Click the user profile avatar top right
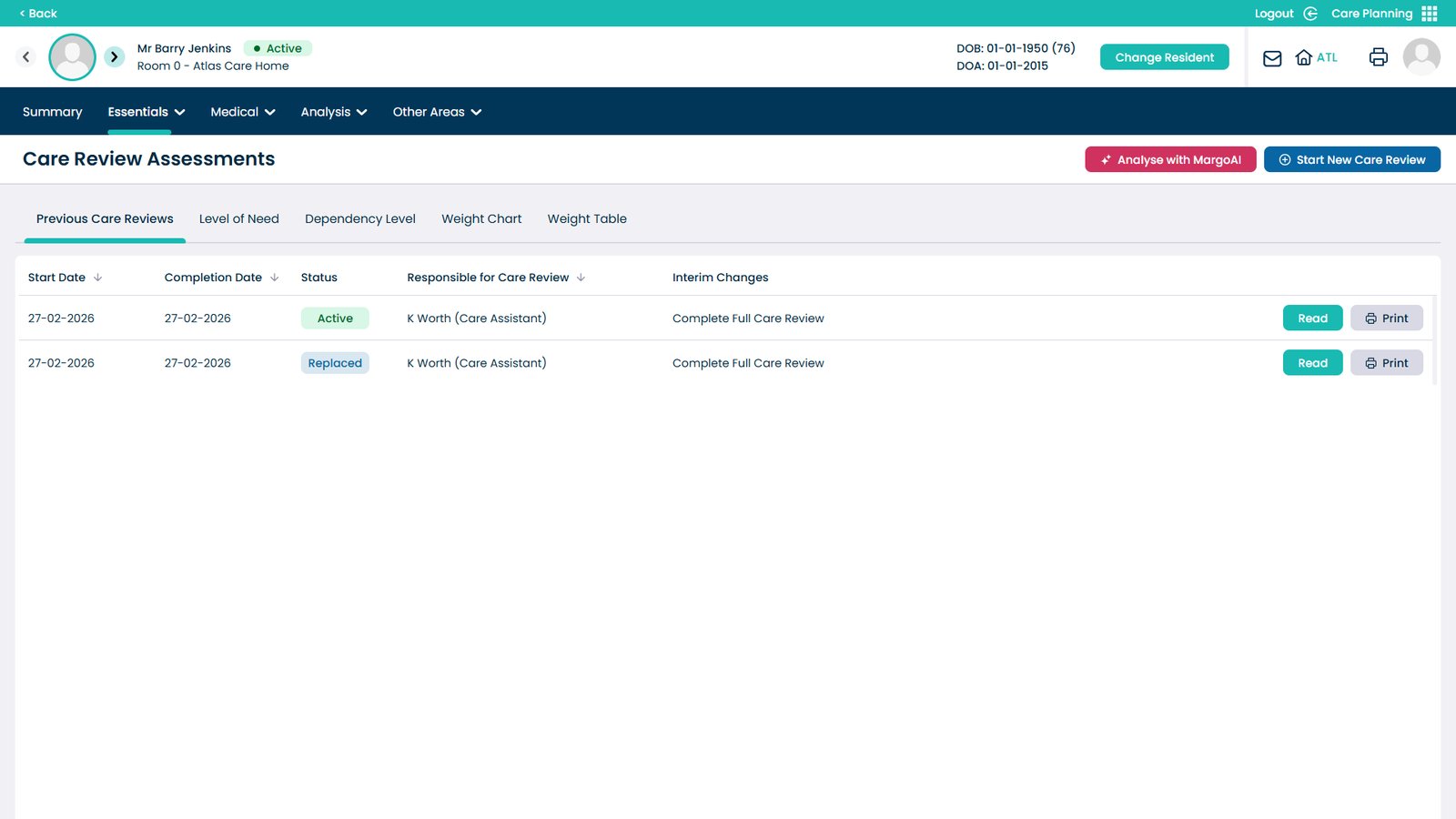 click(x=1421, y=57)
